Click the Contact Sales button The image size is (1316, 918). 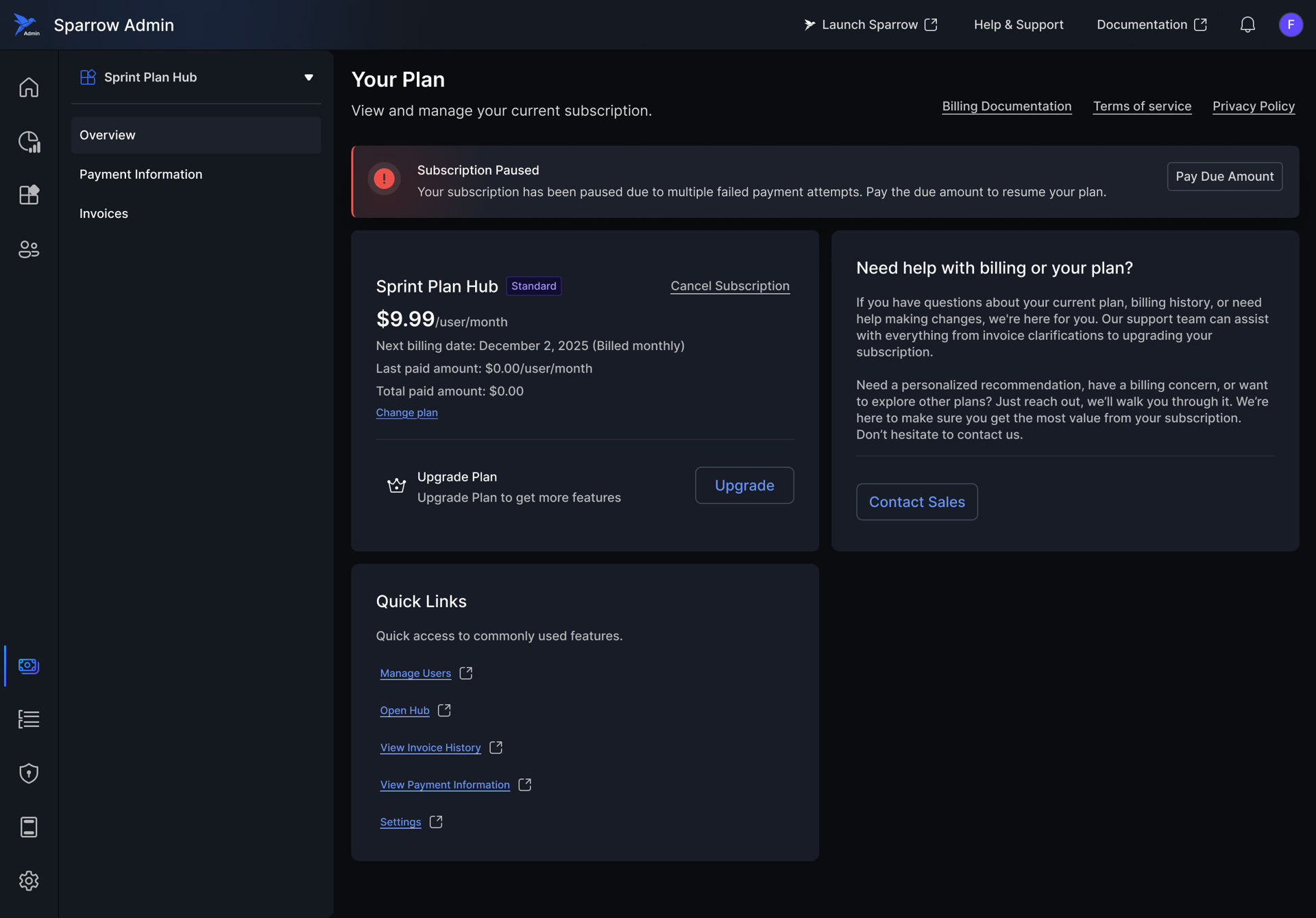click(x=916, y=501)
